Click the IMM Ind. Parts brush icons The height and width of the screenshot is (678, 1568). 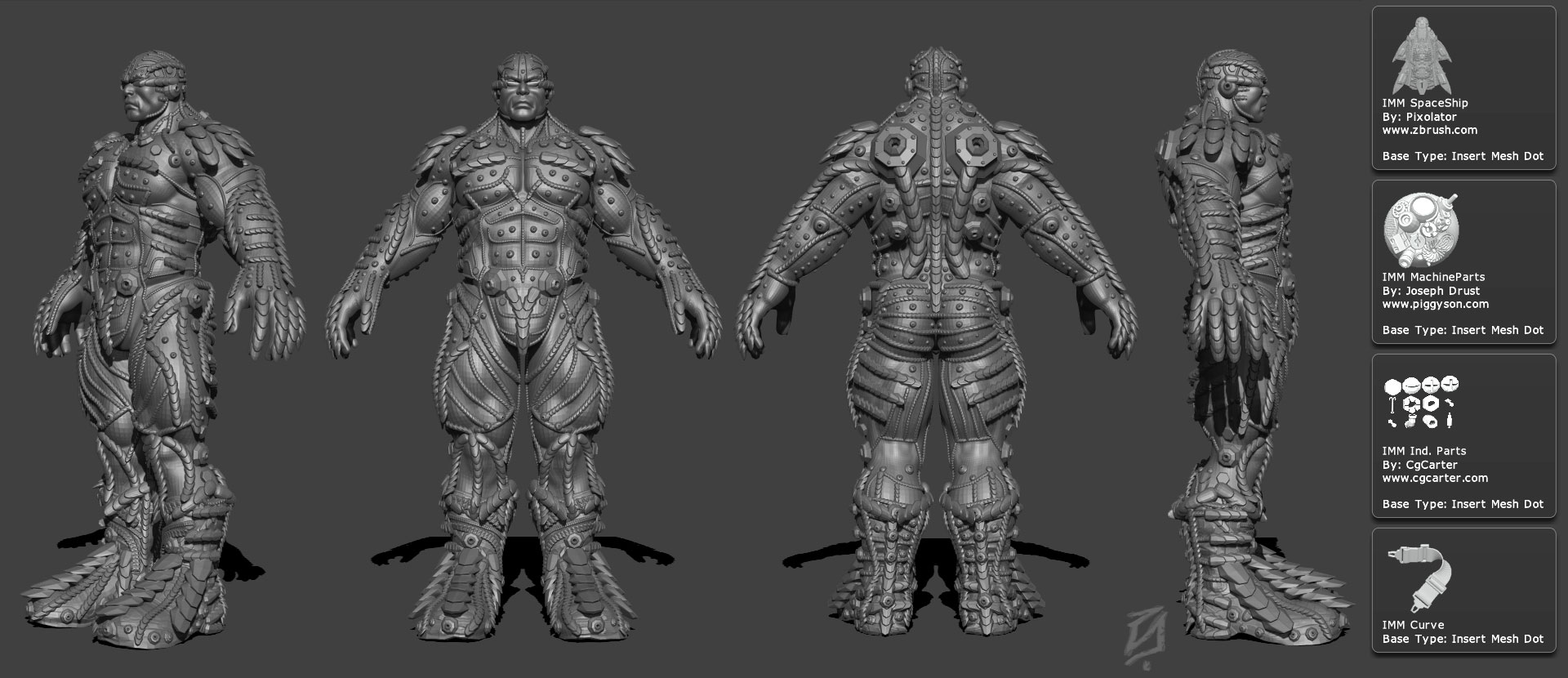(x=1422, y=403)
